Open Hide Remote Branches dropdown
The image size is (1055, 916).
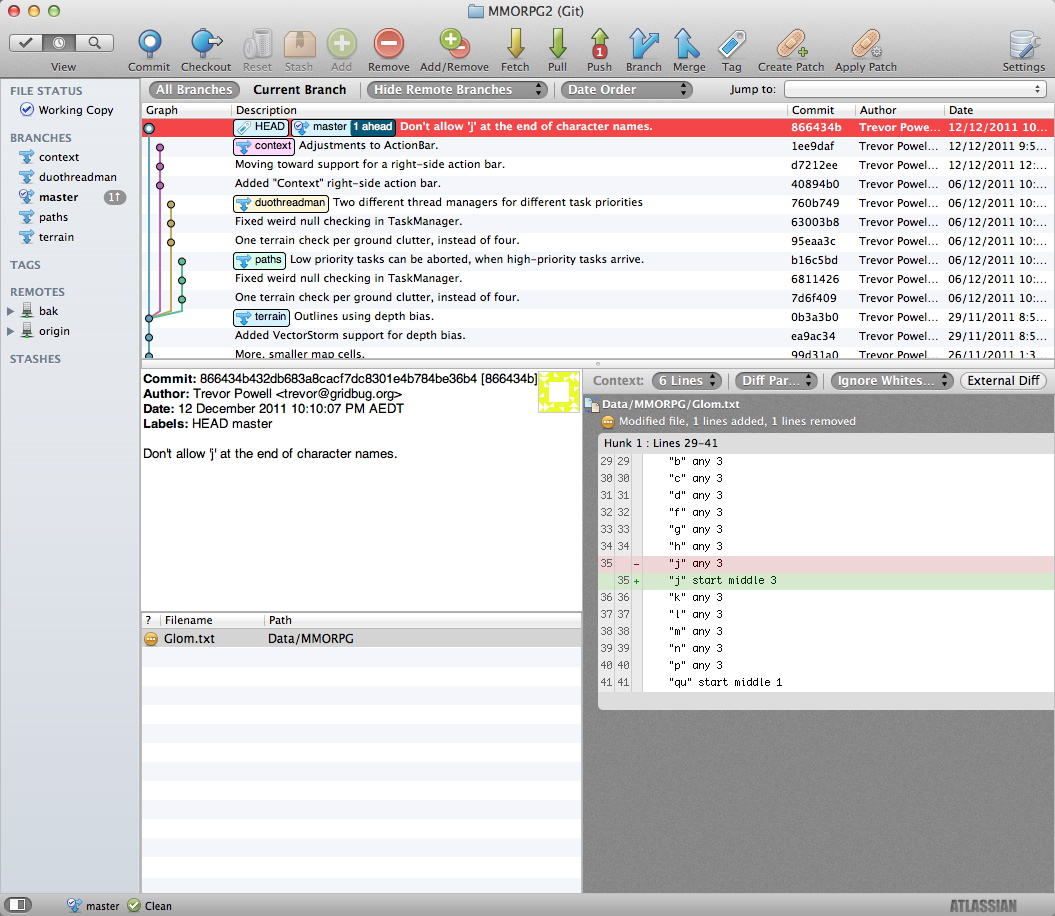coord(458,90)
